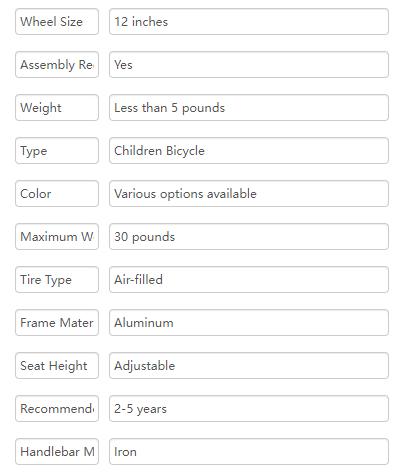Edit the 12 inches value field
Image resolution: width=400 pixels, height=474 pixels.
click(249, 22)
